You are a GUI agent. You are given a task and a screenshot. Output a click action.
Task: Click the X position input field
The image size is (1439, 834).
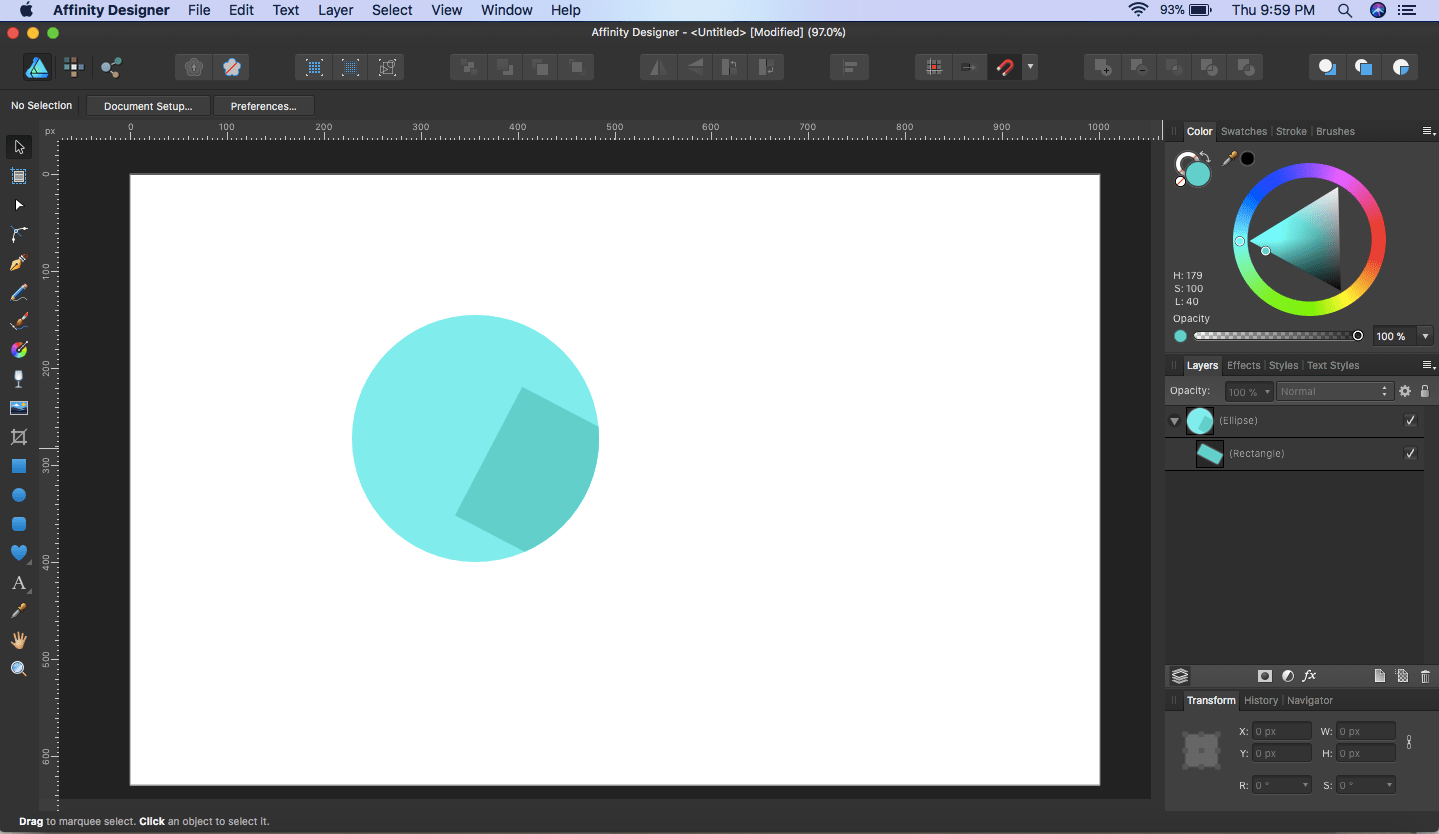(1281, 731)
